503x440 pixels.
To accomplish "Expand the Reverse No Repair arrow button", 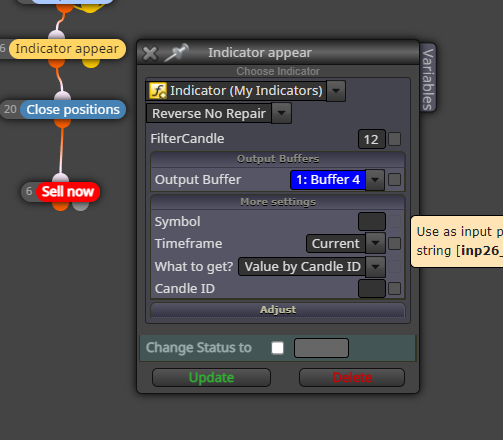I will (x=282, y=113).
